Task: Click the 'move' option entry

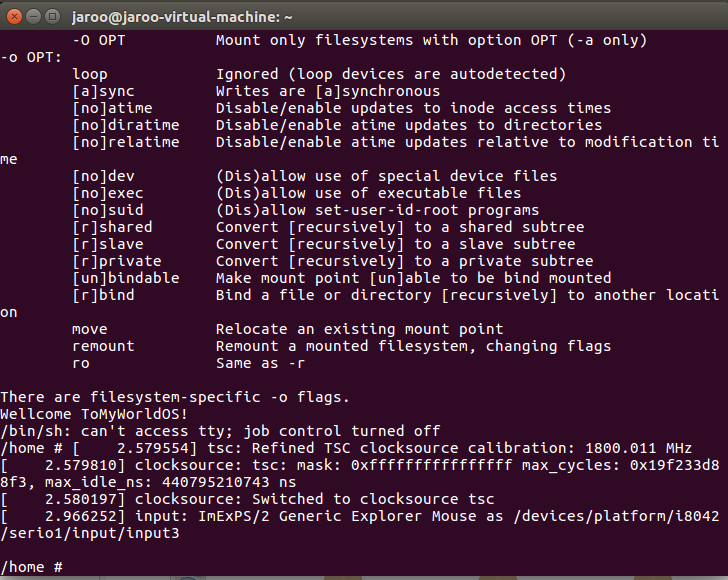Action: tap(90, 329)
